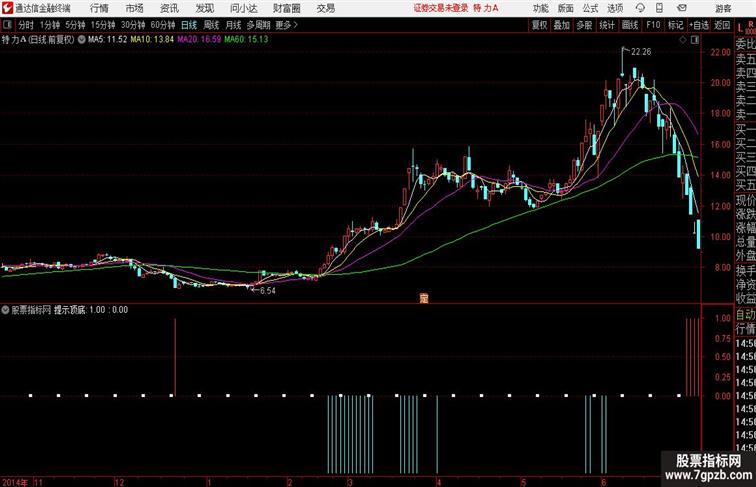756x487 pixels.
Task: Switch to the 5分钟 period tab
Action: pos(75,25)
